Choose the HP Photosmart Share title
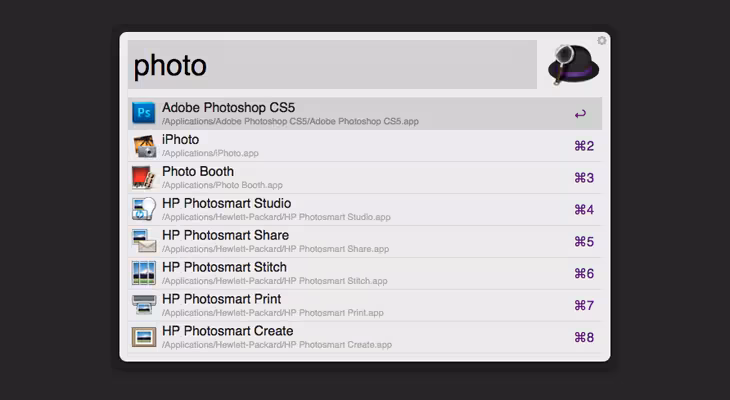 pyautogui.click(x=225, y=235)
